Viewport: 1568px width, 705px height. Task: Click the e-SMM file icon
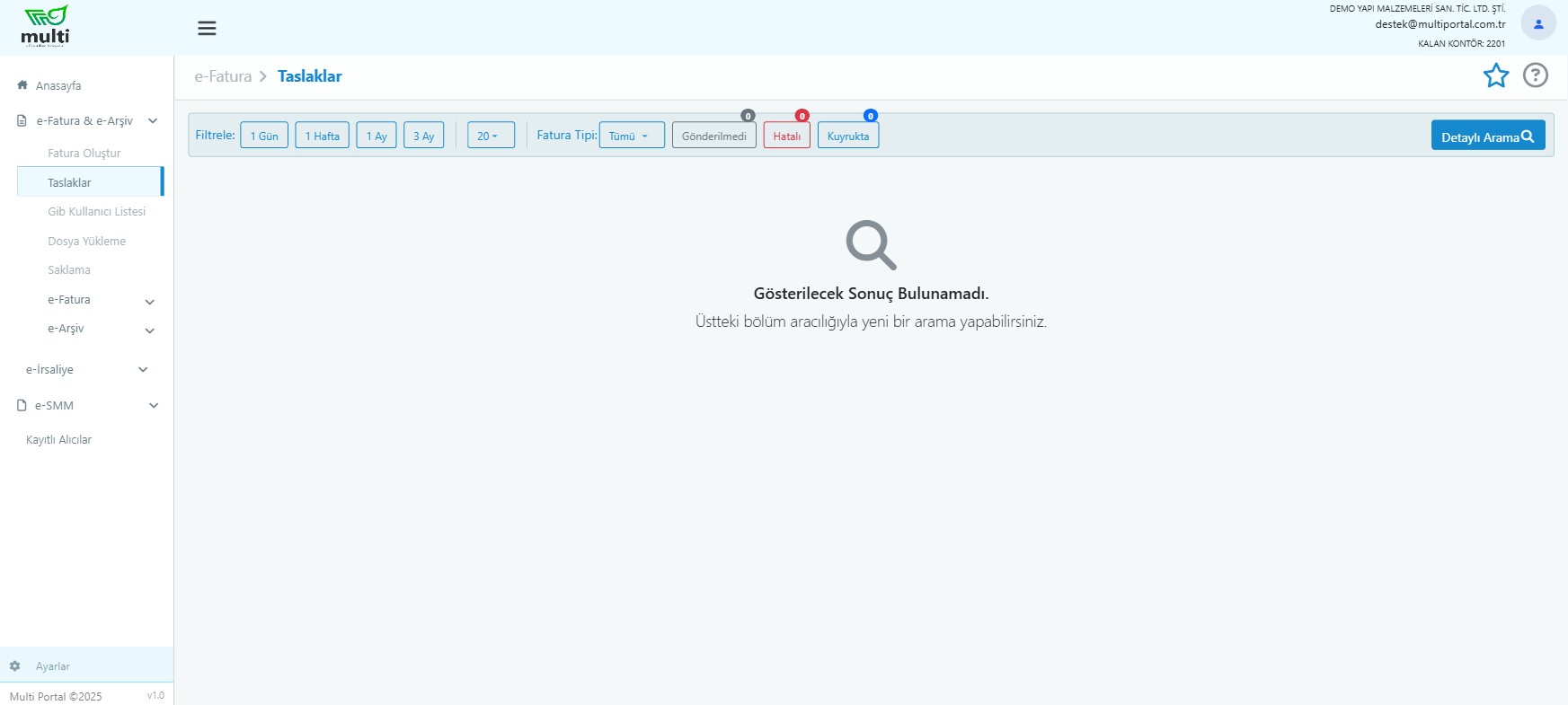pos(22,405)
